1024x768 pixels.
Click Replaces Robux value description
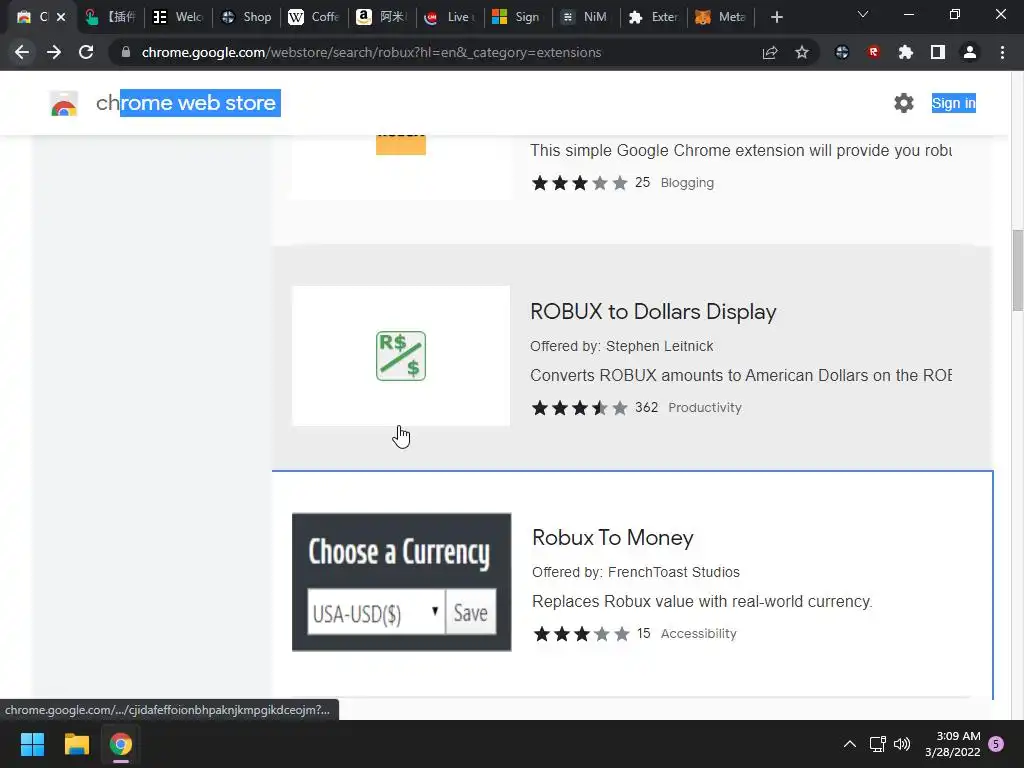pos(702,601)
